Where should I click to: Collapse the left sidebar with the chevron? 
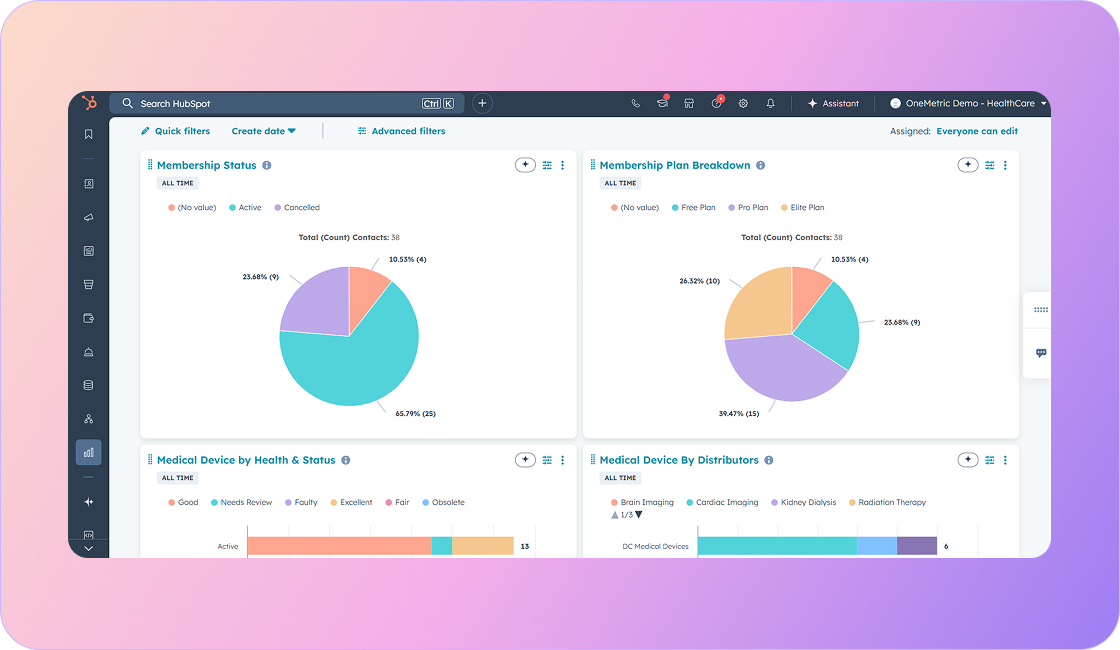pos(88,548)
